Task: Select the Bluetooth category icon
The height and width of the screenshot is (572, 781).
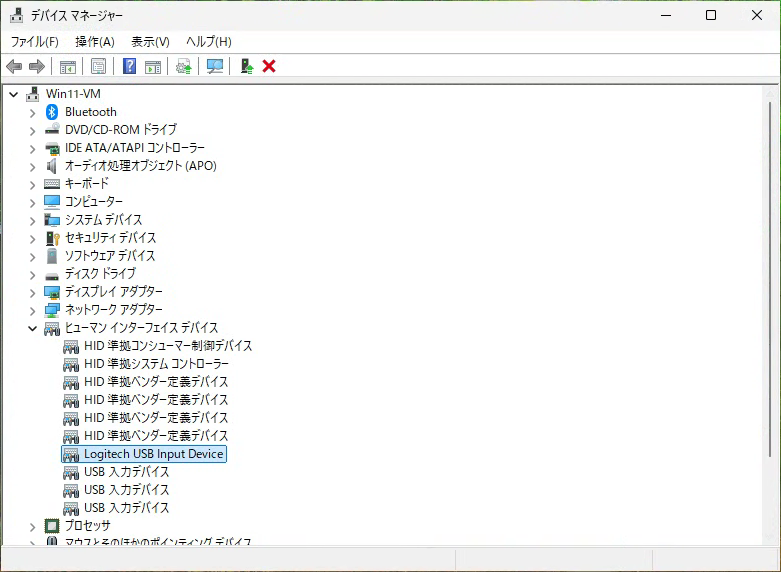Action: (52, 112)
